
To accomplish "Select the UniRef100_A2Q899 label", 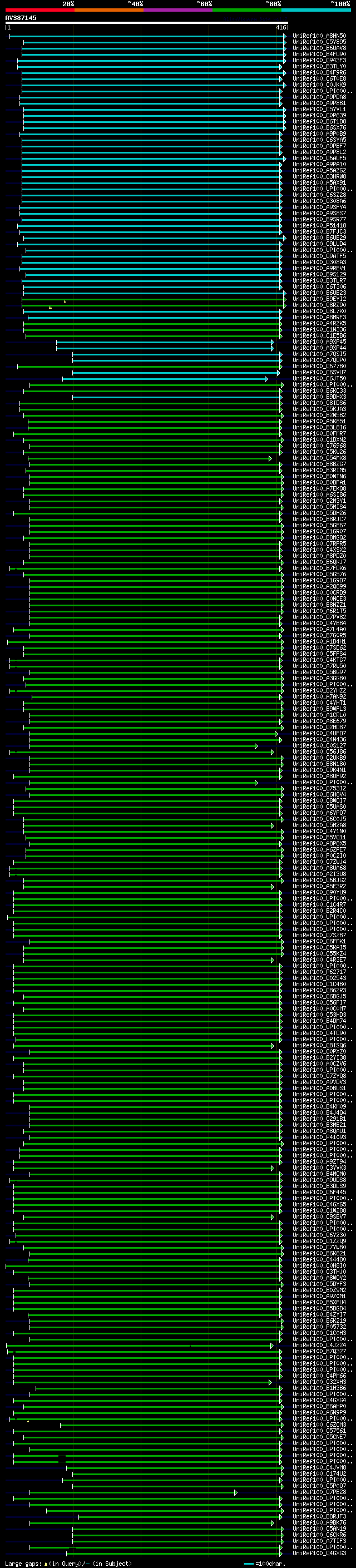I will pos(319,587).
